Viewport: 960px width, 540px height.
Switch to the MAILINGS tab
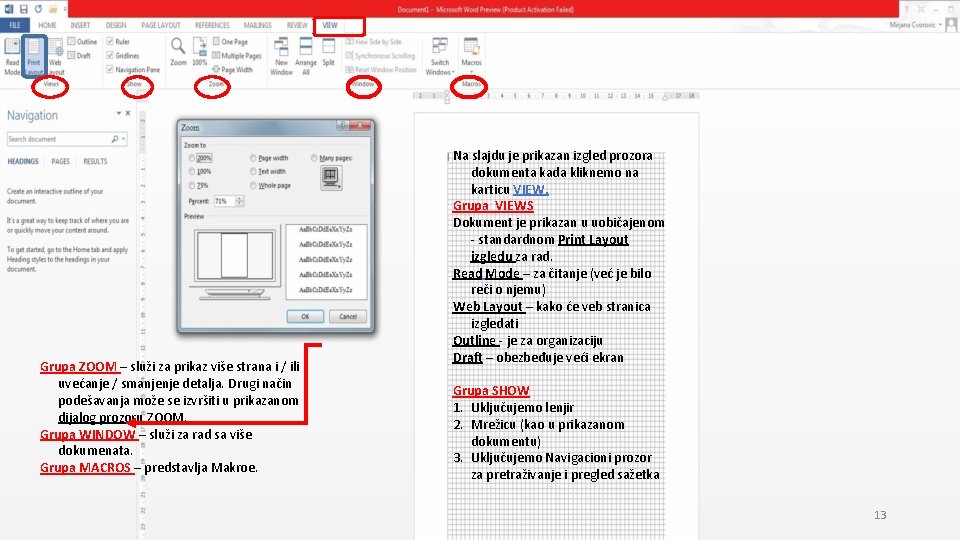coord(257,25)
